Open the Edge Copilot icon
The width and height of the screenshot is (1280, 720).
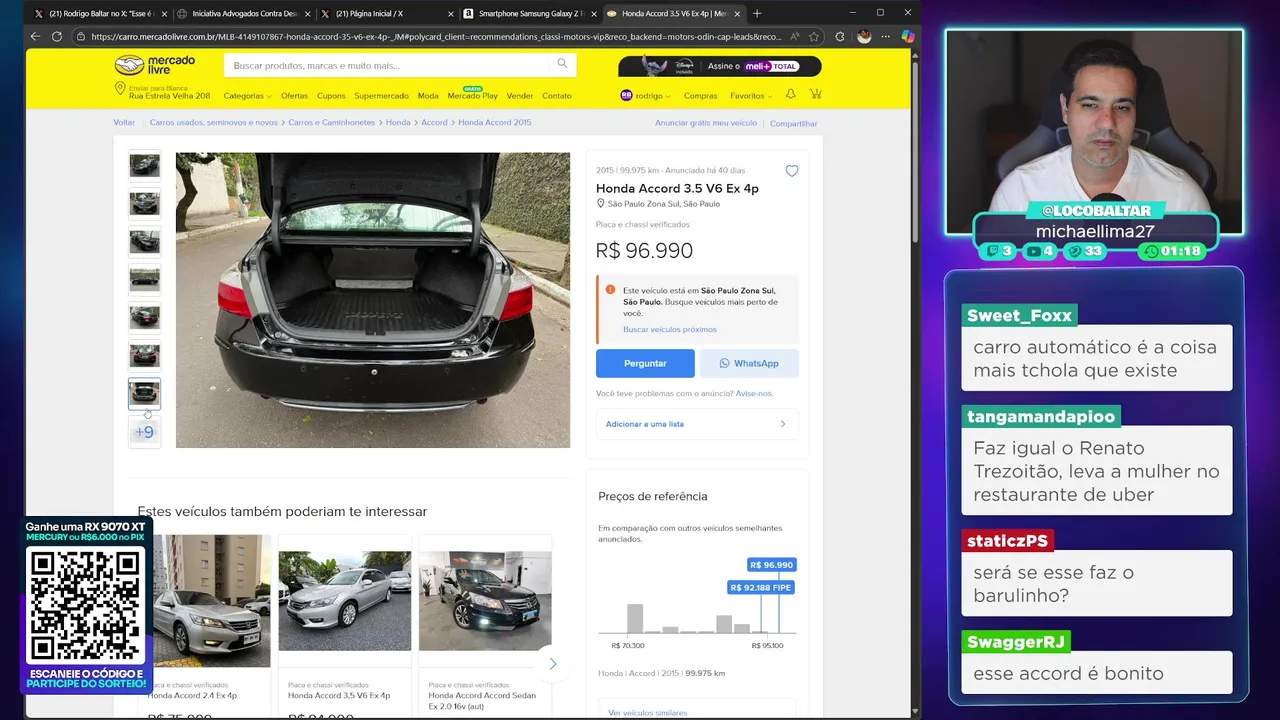(x=907, y=36)
